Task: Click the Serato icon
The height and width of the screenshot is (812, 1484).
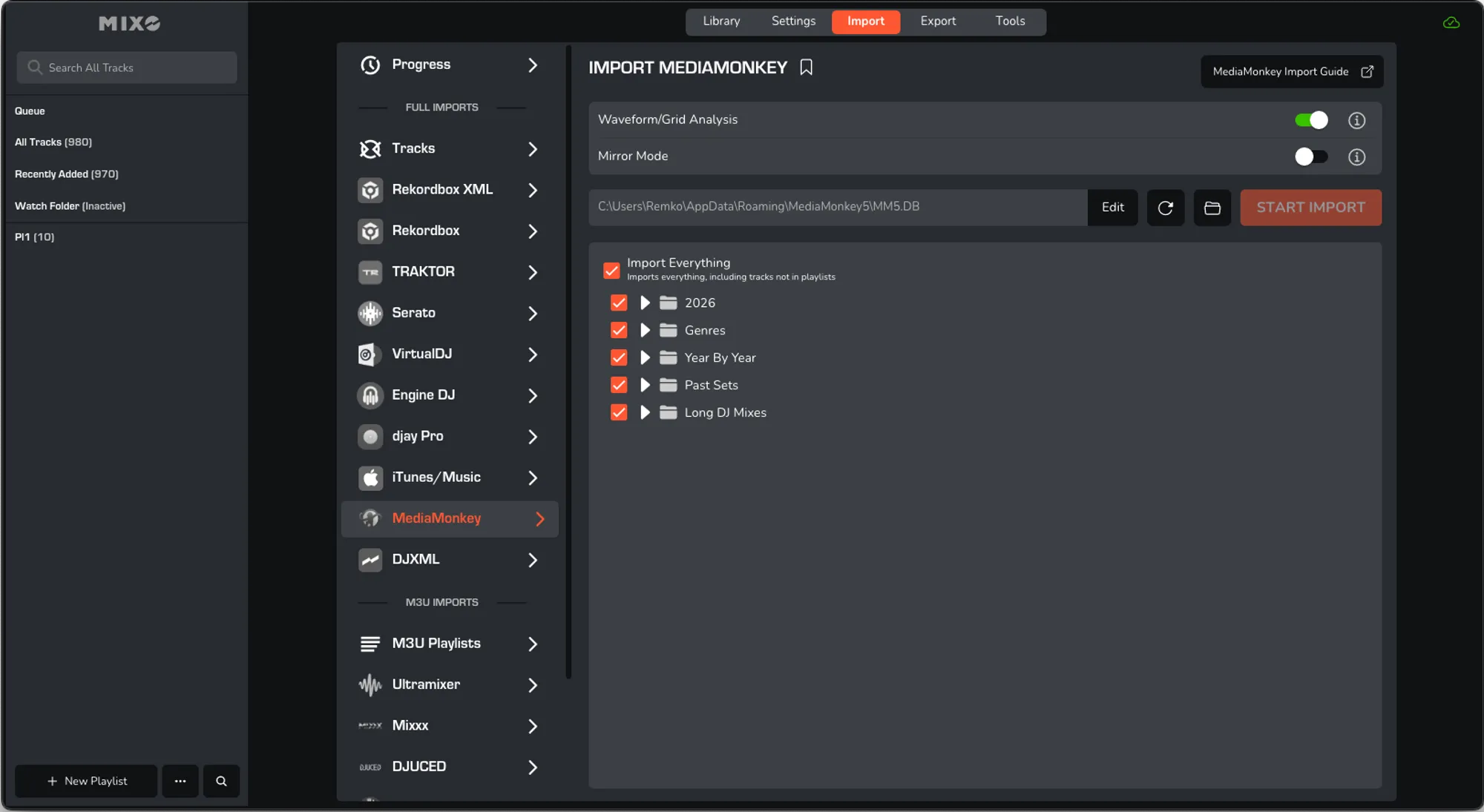Action: pos(370,314)
